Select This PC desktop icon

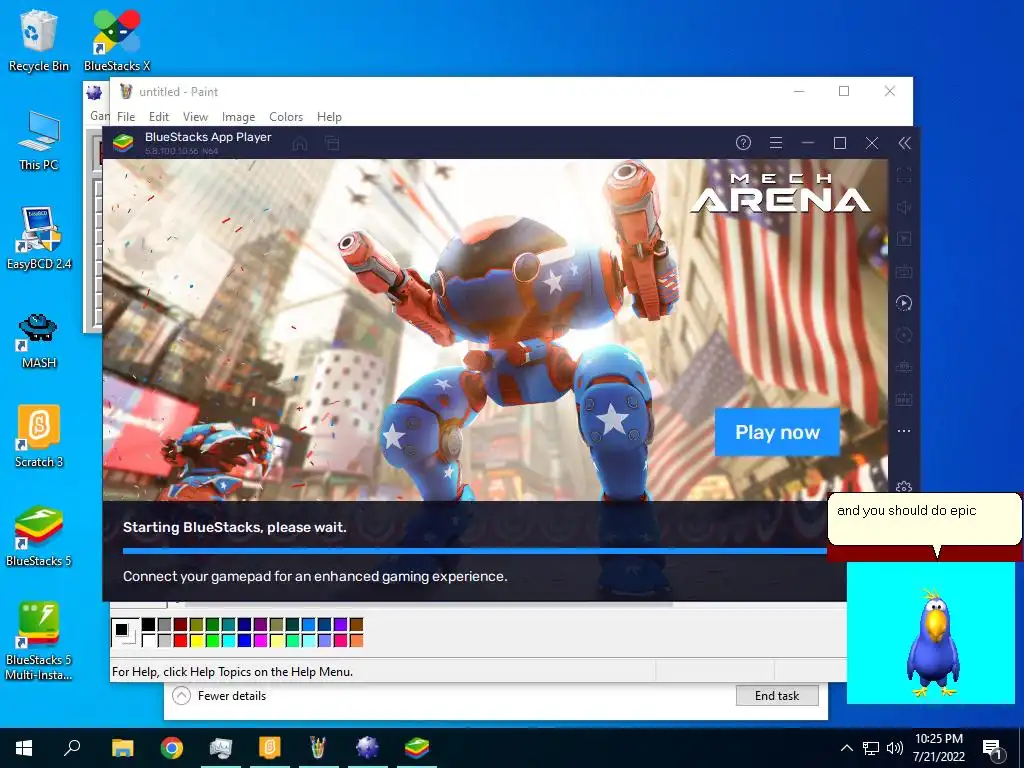pos(39,141)
